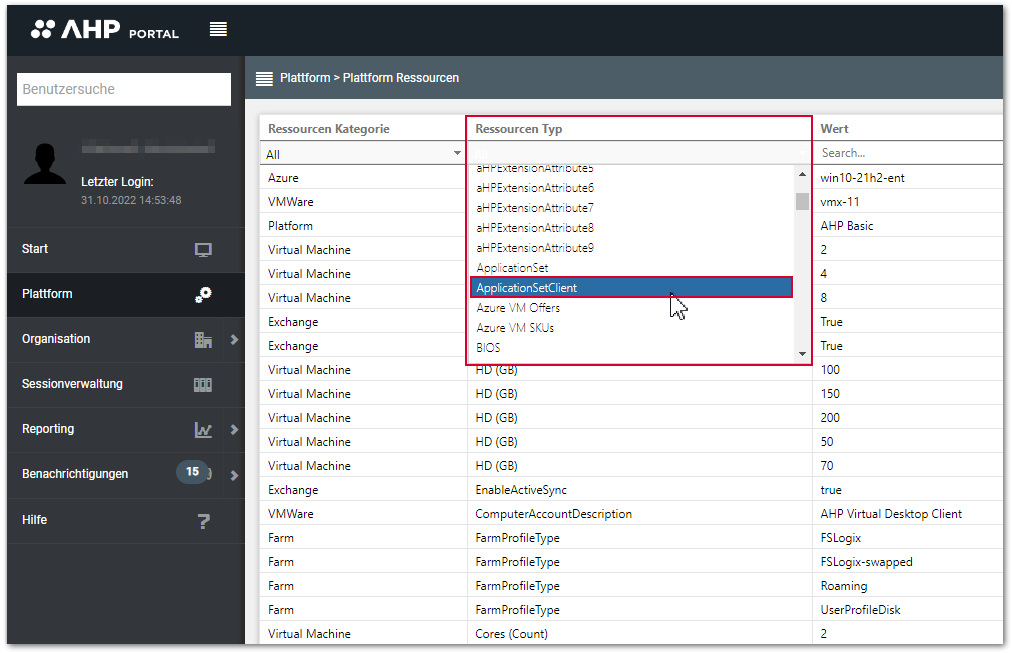1012x653 pixels.
Task: Click the win10-21h2-ent value cell
Action: (908, 177)
